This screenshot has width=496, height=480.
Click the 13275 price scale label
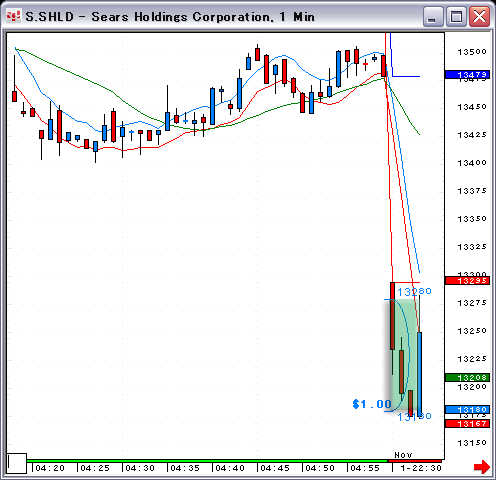coord(472,303)
